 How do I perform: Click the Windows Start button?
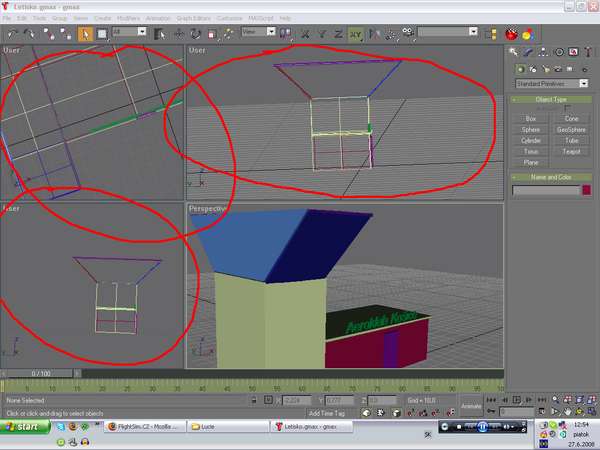click(x=24, y=427)
